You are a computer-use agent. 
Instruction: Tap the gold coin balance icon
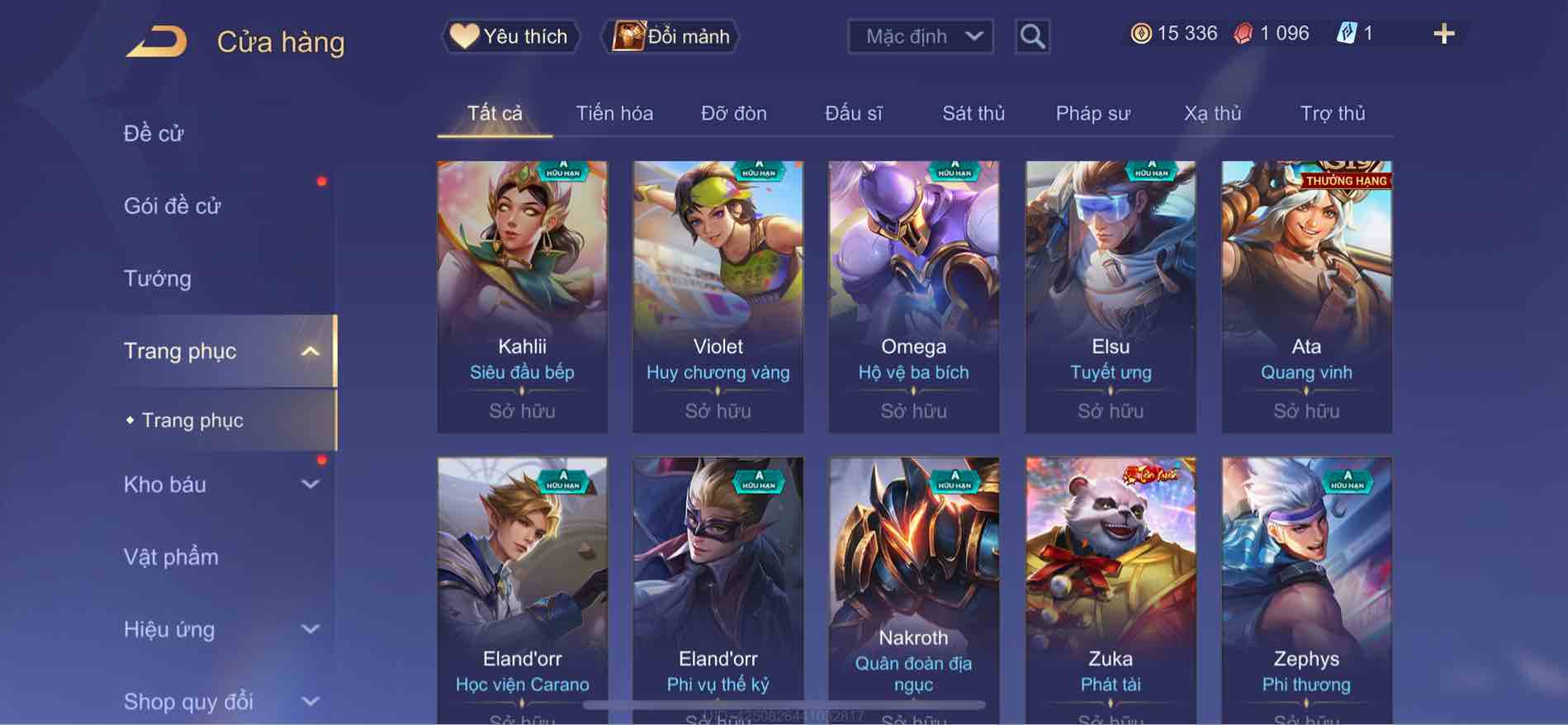(1141, 34)
